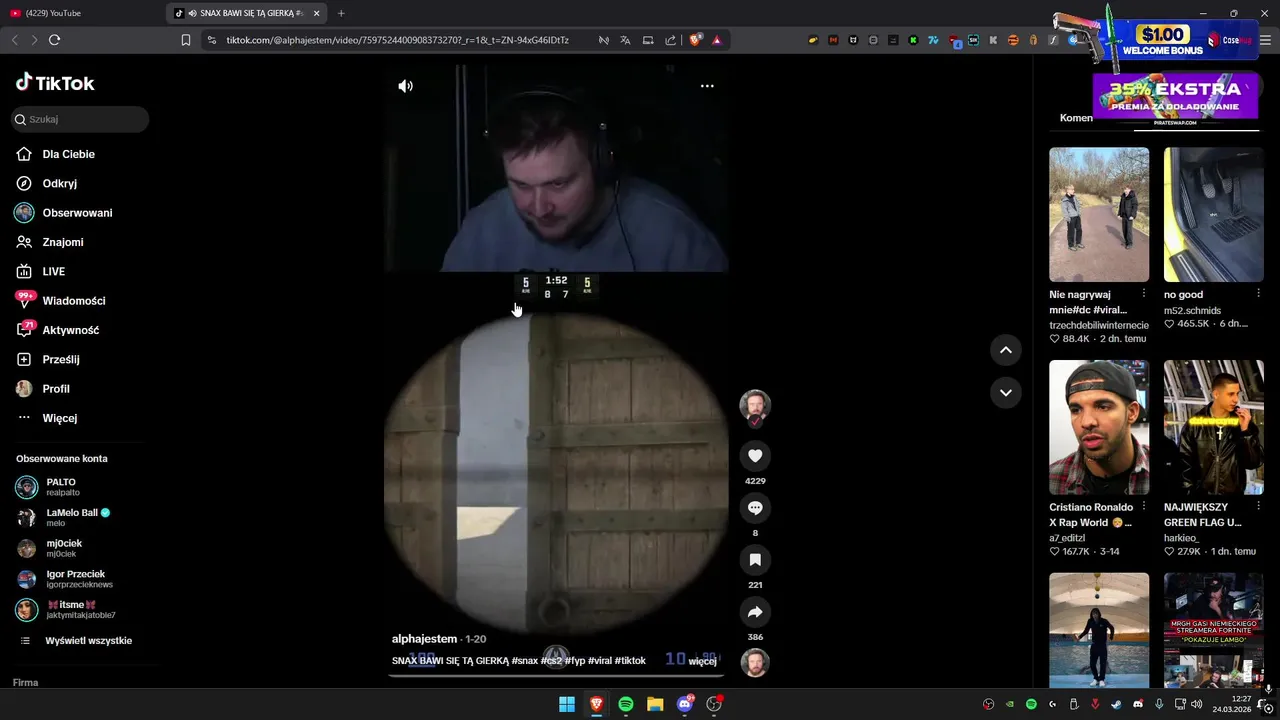
Task: Click alphajestem username in video caption
Action: (x=424, y=639)
